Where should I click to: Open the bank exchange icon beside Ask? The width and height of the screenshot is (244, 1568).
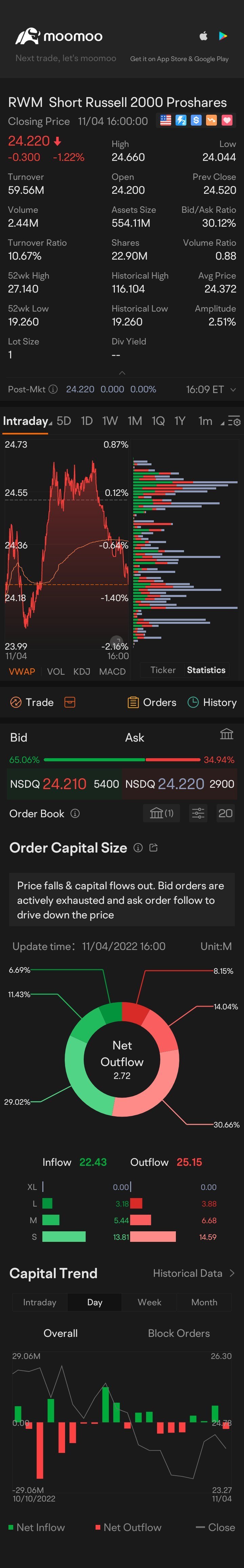click(226, 734)
